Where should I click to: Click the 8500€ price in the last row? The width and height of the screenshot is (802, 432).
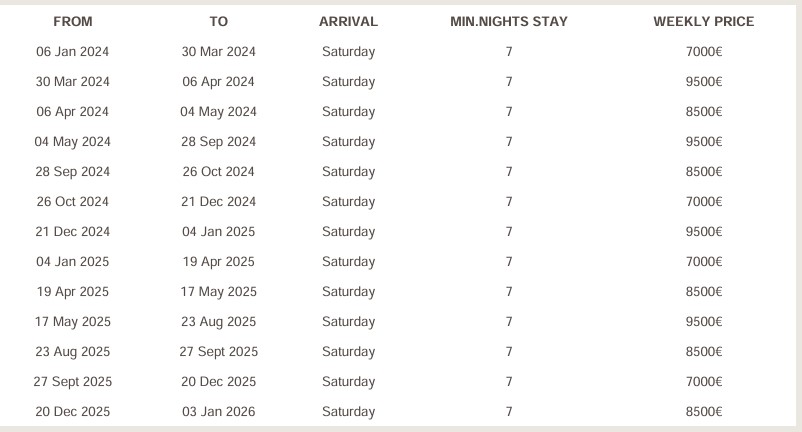pyautogui.click(x=704, y=412)
